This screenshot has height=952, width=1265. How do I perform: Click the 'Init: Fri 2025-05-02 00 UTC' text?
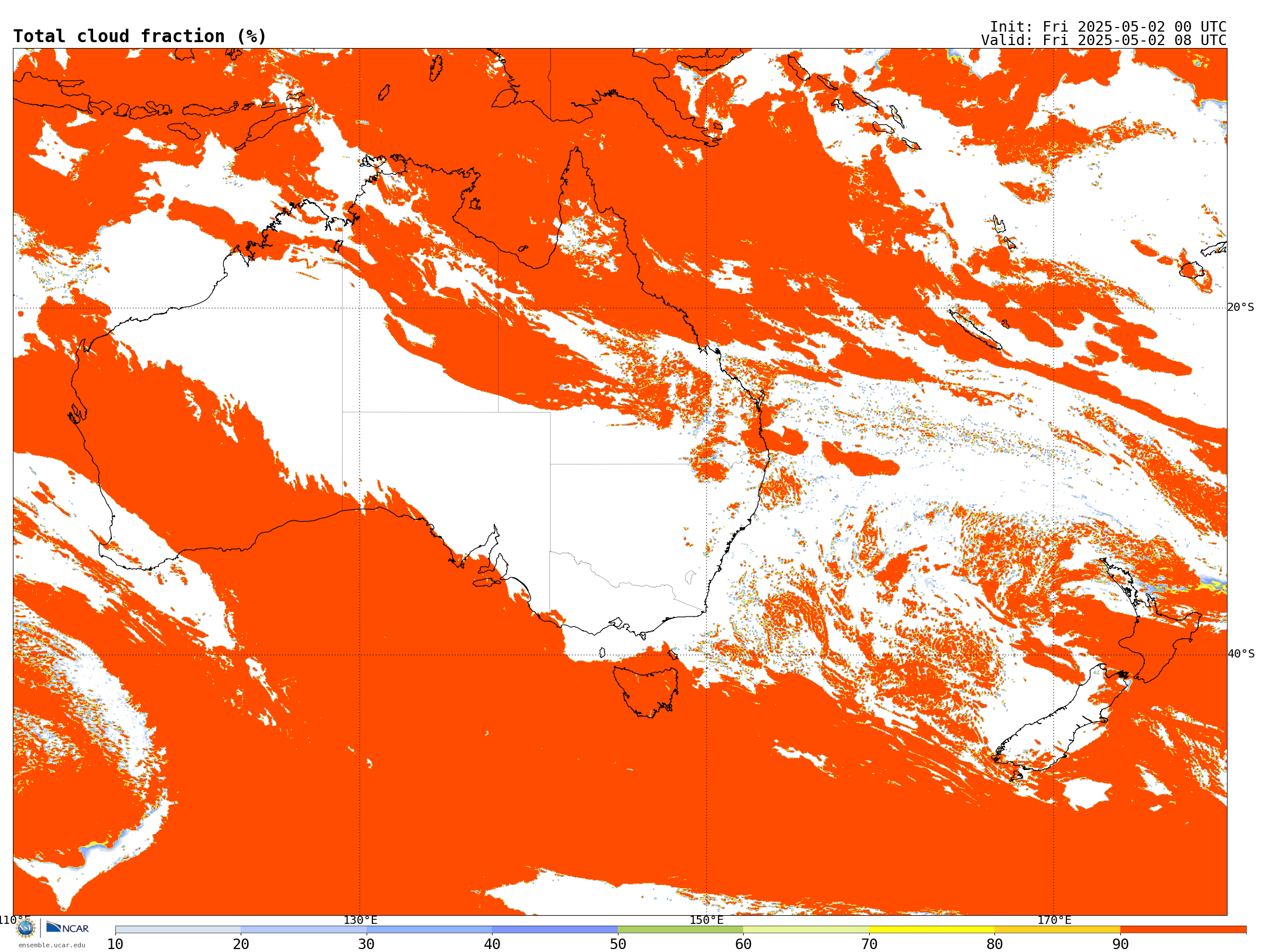(1108, 27)
